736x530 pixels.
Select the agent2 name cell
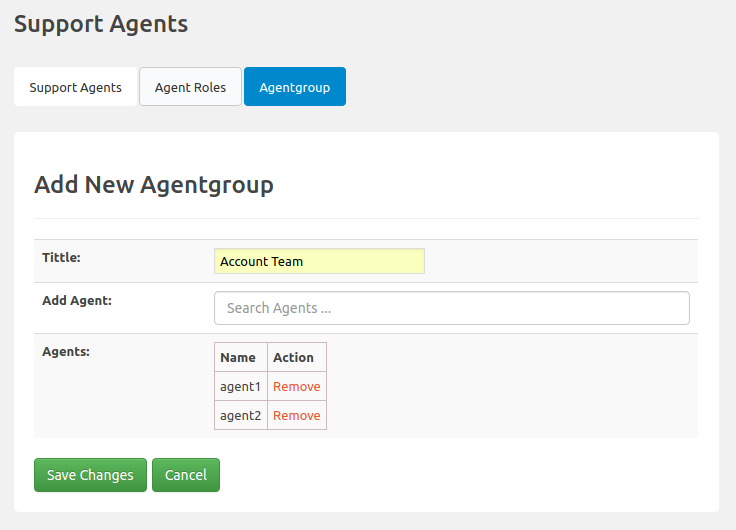240,416
